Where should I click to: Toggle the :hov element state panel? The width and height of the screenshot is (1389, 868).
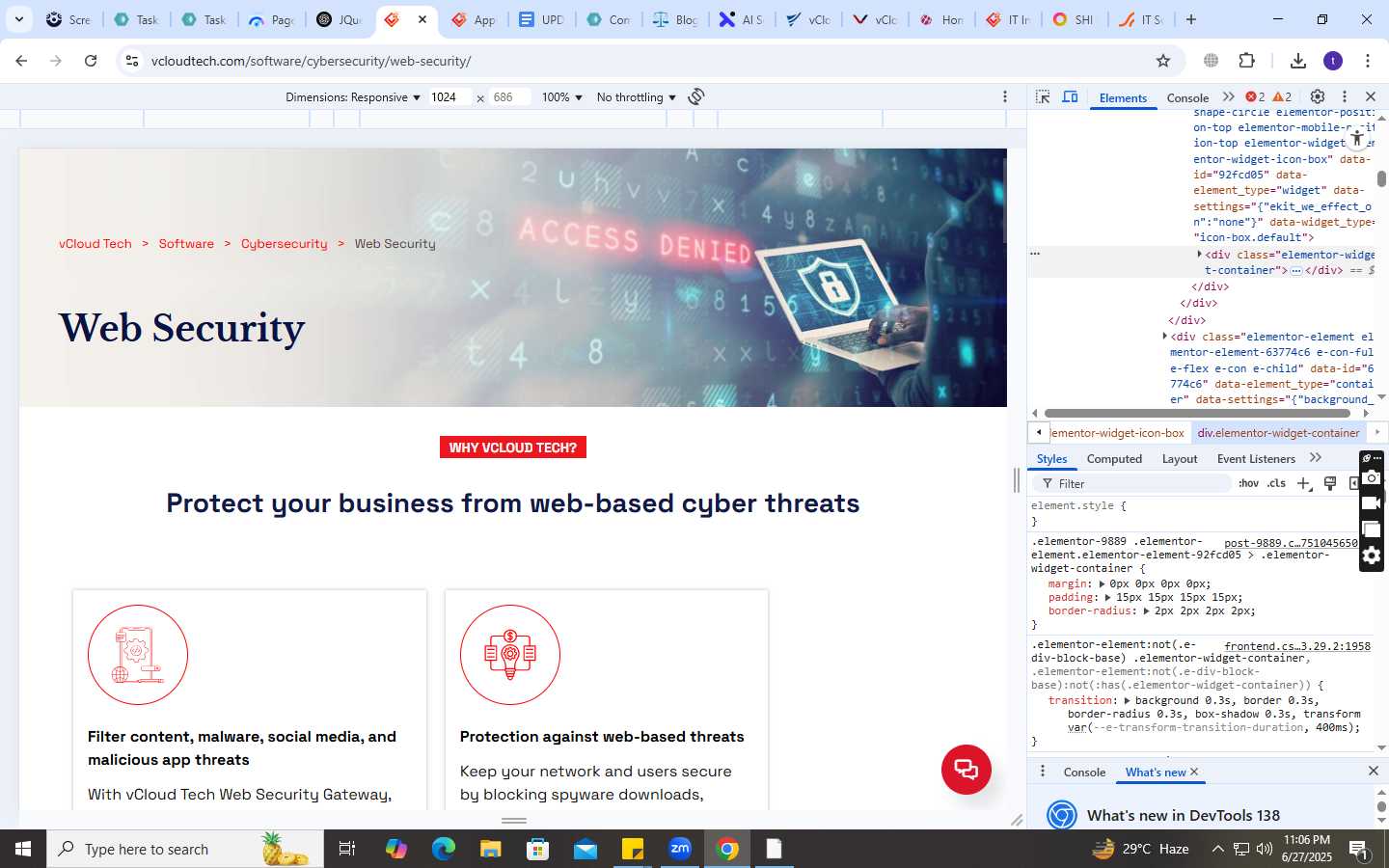[1248, 483]
